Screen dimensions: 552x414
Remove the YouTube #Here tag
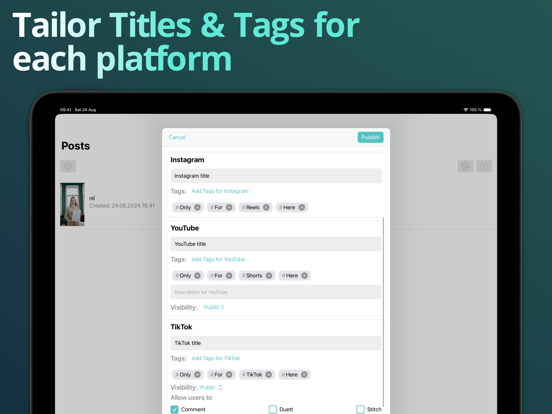(x=305, y=276)
